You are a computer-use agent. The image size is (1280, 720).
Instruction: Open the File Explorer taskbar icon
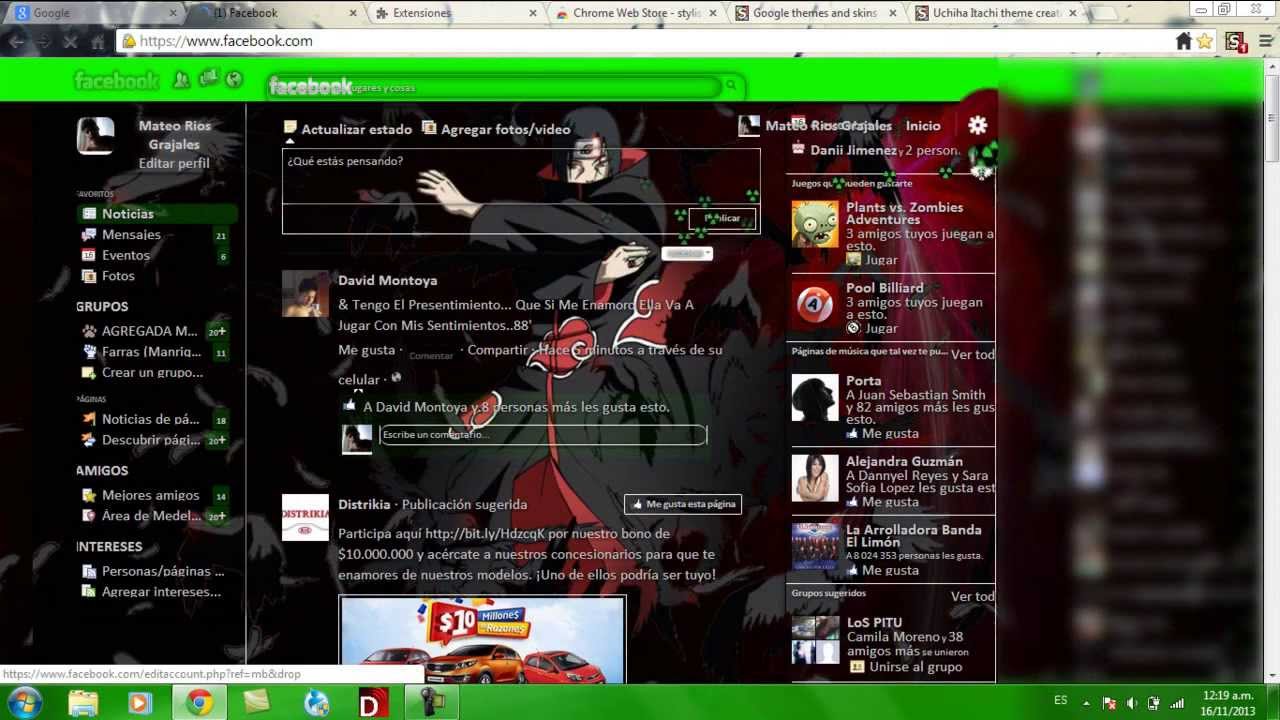83,703
